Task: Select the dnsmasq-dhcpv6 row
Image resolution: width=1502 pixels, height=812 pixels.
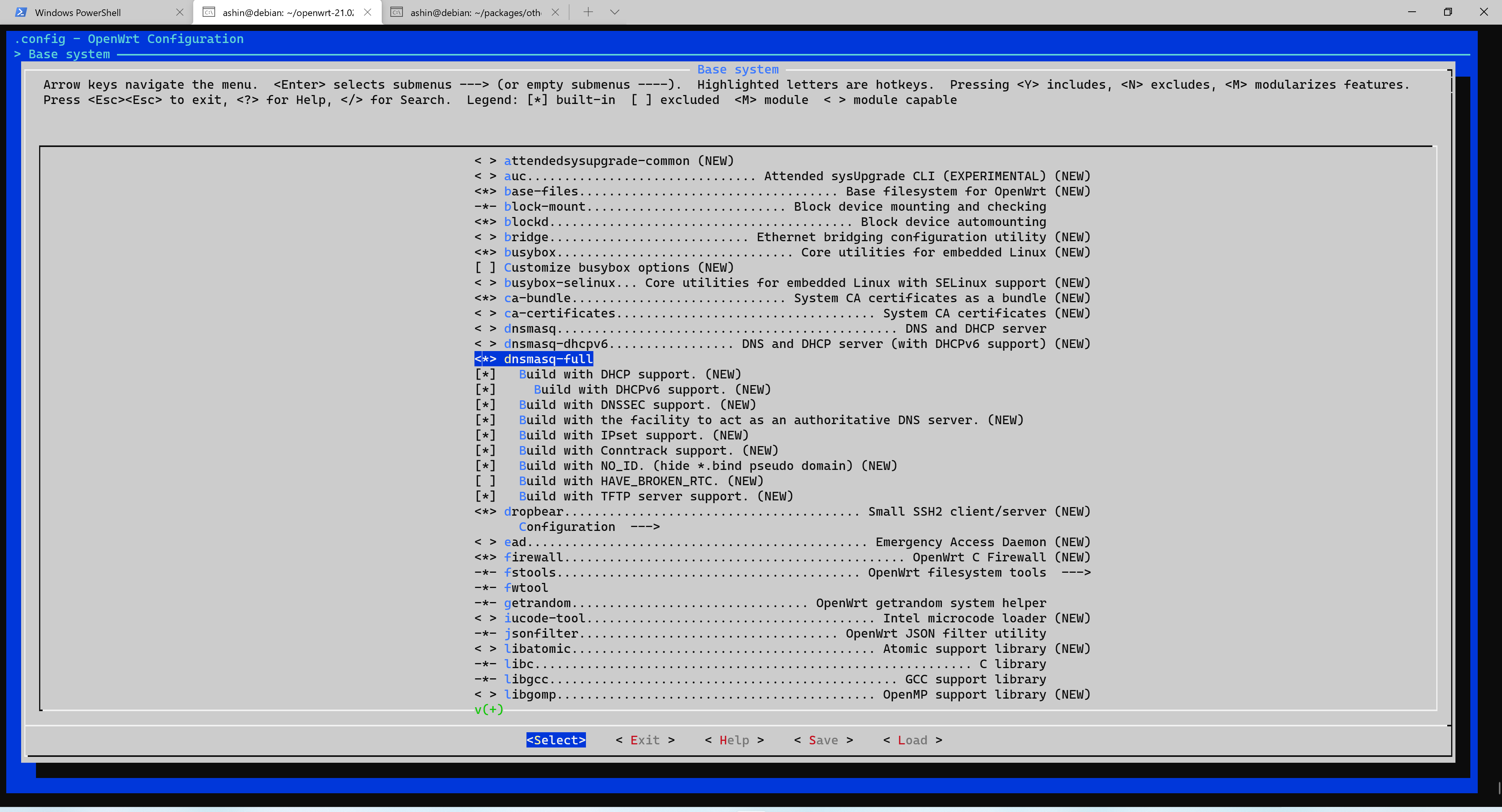Action: coord(782,344)
